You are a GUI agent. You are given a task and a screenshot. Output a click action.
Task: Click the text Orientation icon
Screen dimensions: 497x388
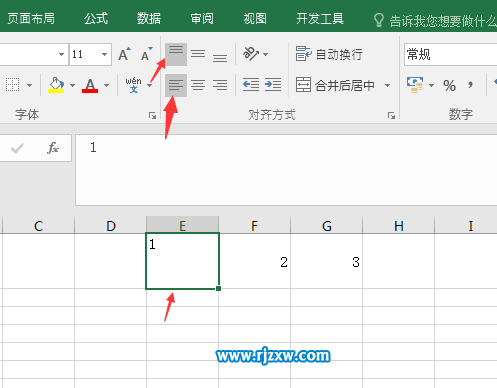point(251,54)
